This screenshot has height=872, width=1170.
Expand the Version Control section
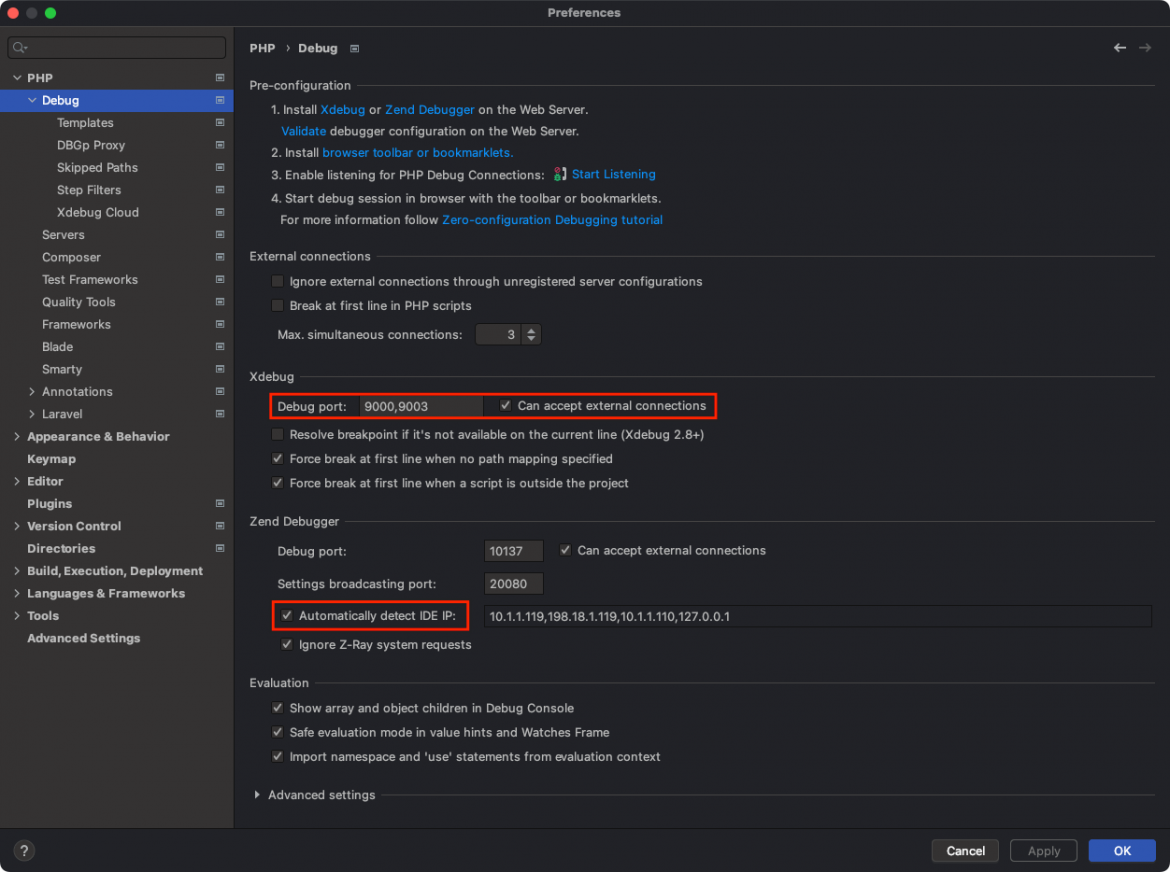[17, 526]
